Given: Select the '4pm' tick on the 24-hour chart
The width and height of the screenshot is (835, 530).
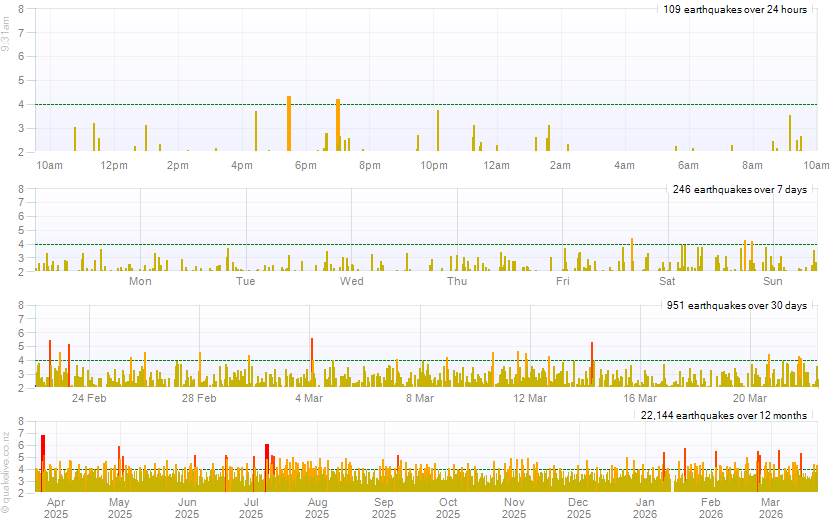Looking at the screenshot, I should click(x=241, y=165).
